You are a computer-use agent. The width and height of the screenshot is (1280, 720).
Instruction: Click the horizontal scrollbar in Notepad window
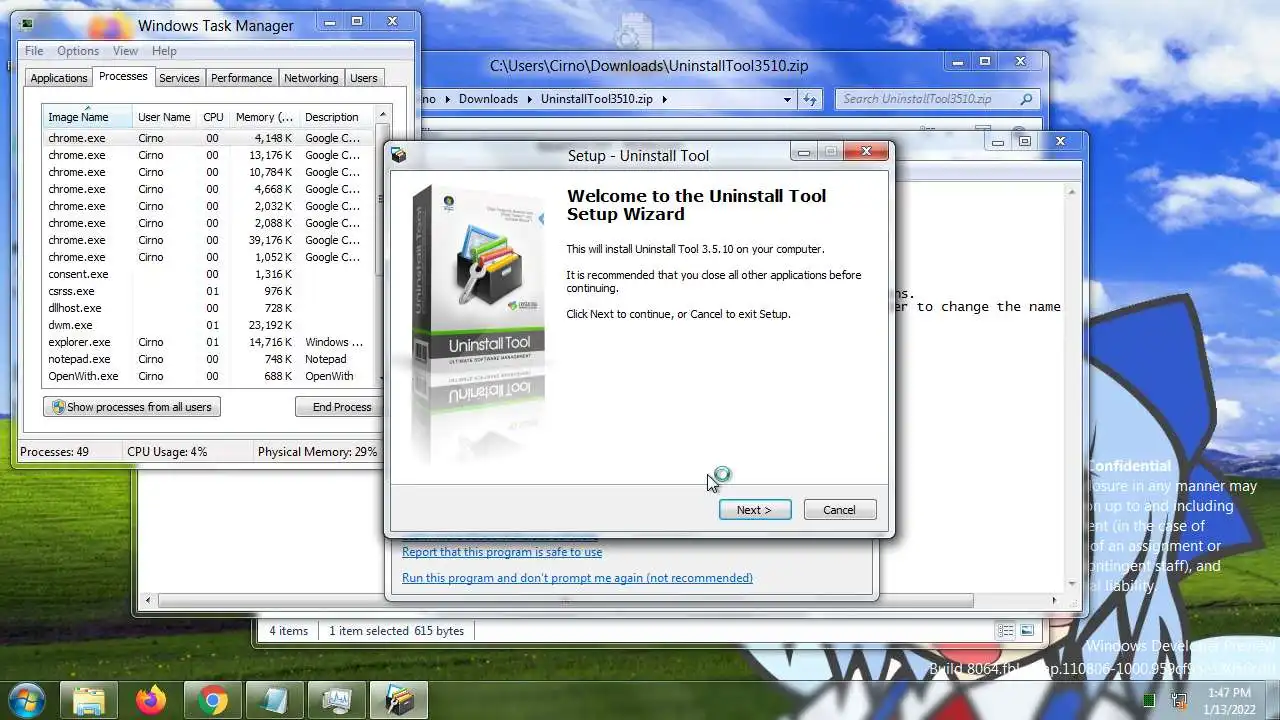pyautogui.click(x=565, y=600)
